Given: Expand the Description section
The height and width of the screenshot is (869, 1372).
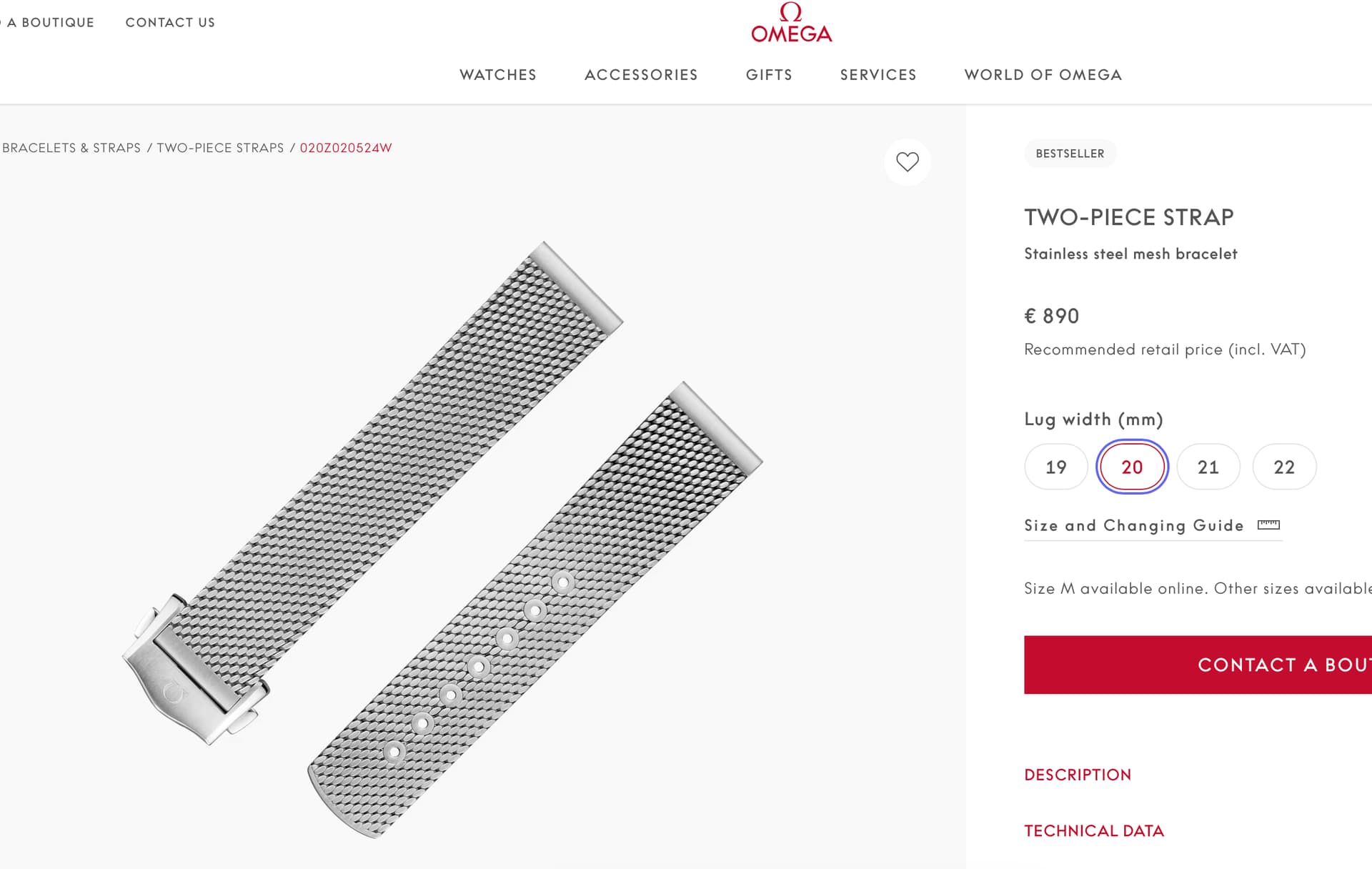Looking at the screenshot, I should click(x=1078, y=775).
